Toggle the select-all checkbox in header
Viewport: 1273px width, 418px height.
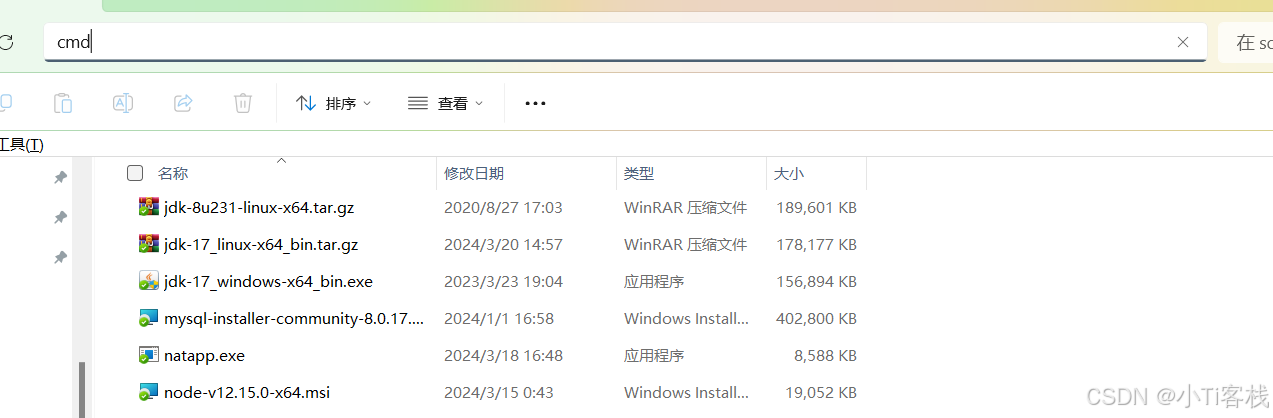tap(135, 173)
